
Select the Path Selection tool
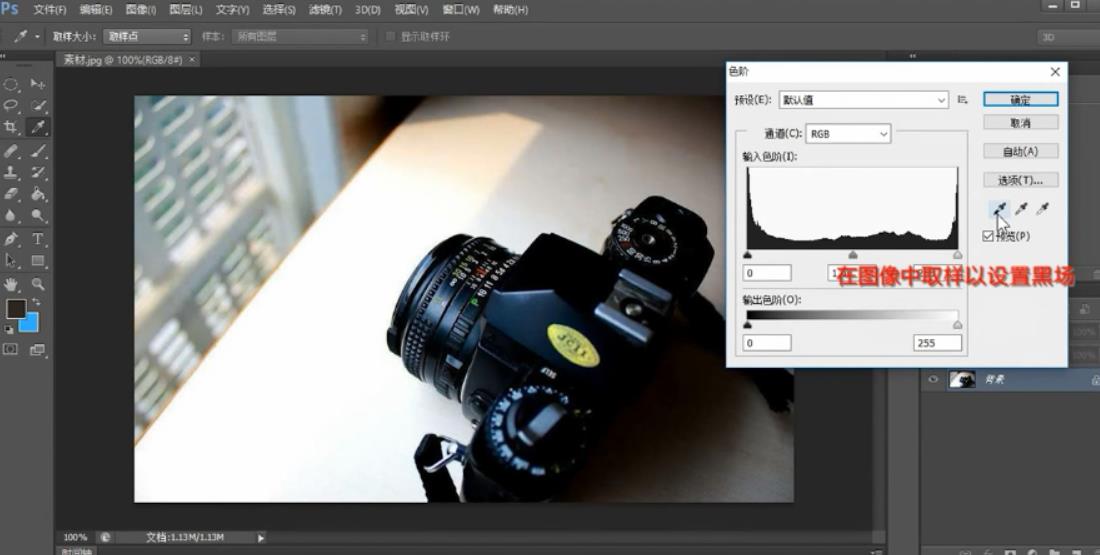click(11, 260)
